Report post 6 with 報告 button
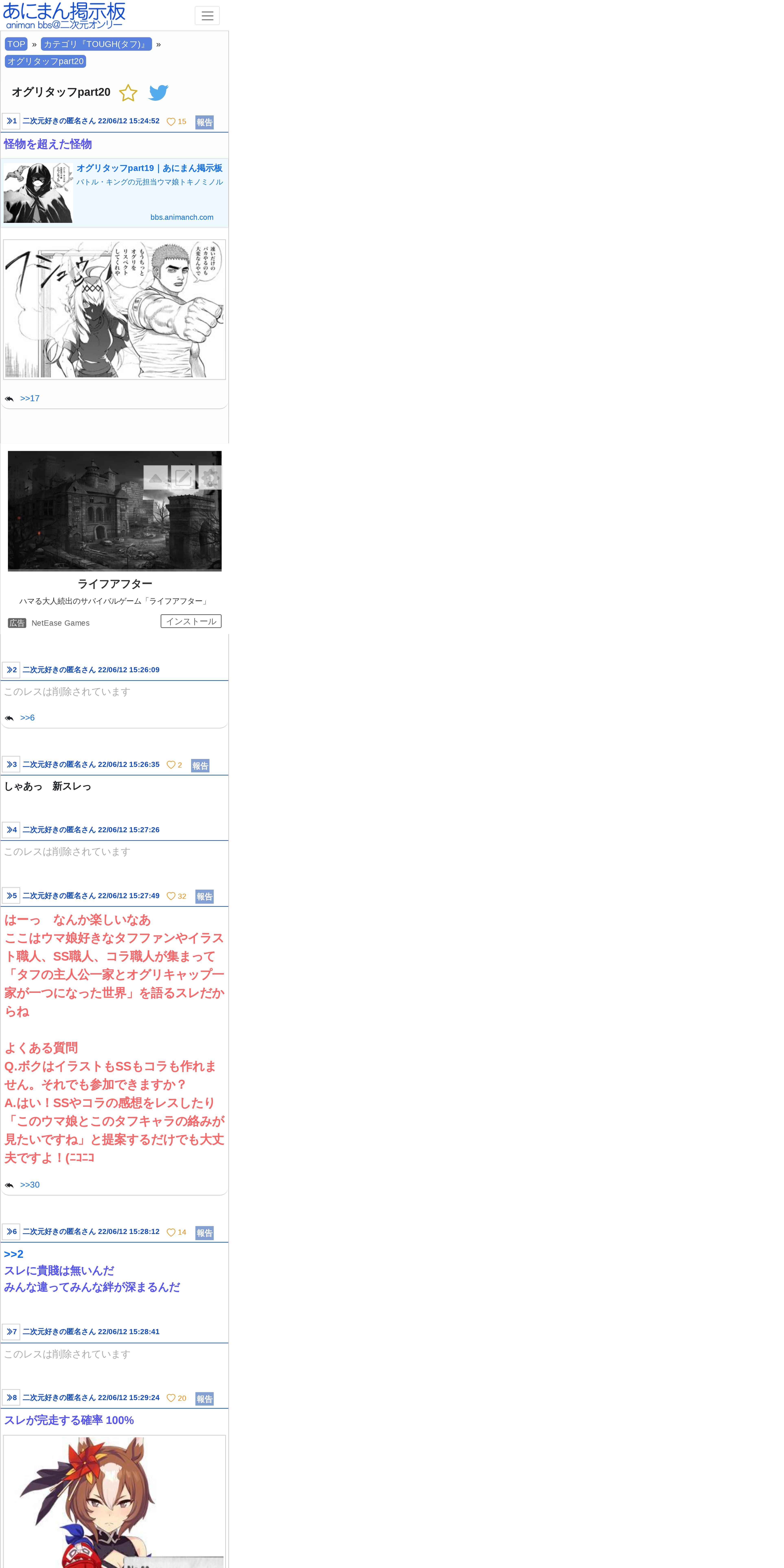This screenshot has height=1568, width=784. coord(205,1233)
